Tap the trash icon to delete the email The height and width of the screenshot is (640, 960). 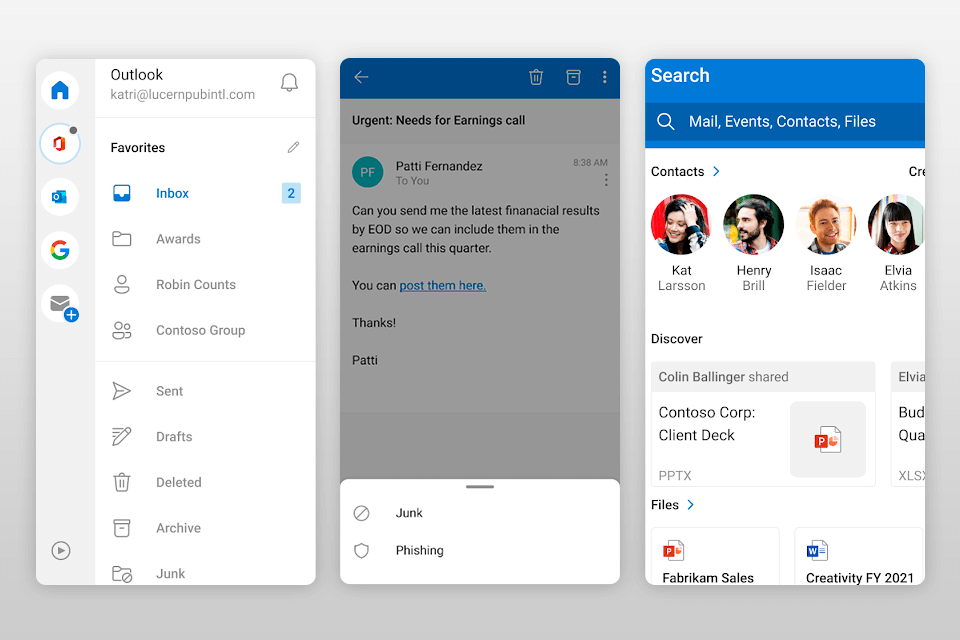[x=536, y=77]
